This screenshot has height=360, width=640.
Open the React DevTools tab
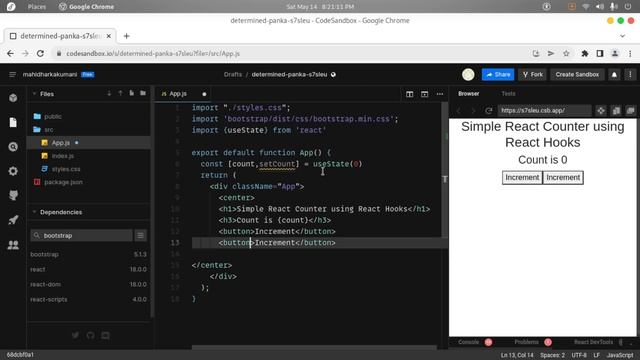pyautogui.click(x=593, y=342)
